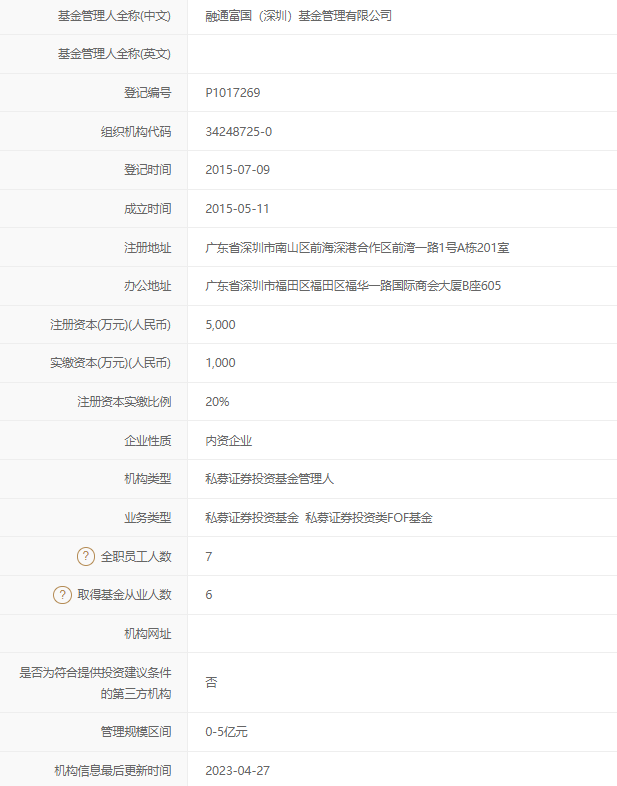Click the label 管理规模区间
This screenshot has width=617, height=786.
point(136,732)
